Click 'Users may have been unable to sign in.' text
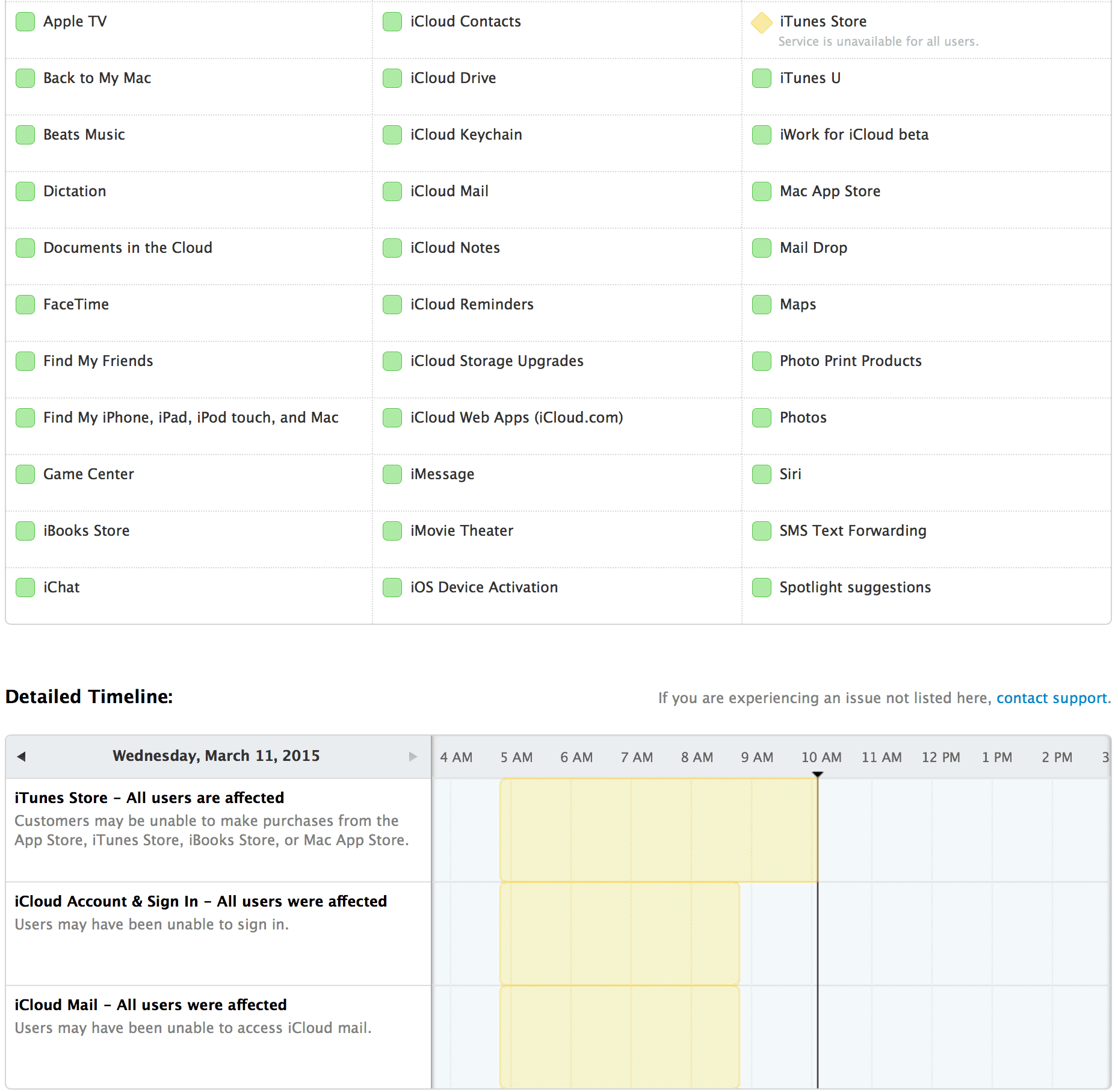 tap(152, 925)
